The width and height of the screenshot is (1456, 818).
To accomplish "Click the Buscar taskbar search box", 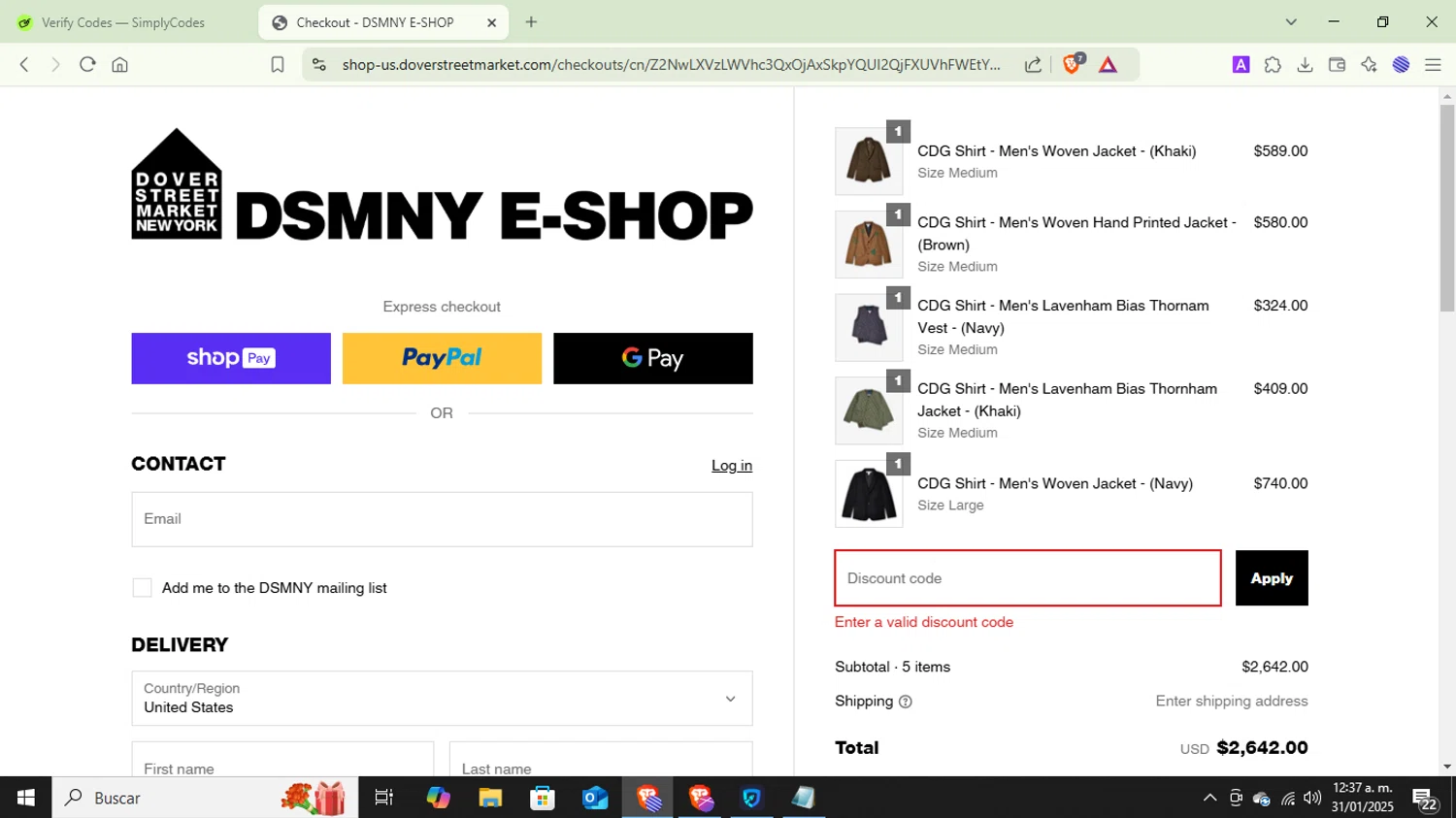I will 204,798.
